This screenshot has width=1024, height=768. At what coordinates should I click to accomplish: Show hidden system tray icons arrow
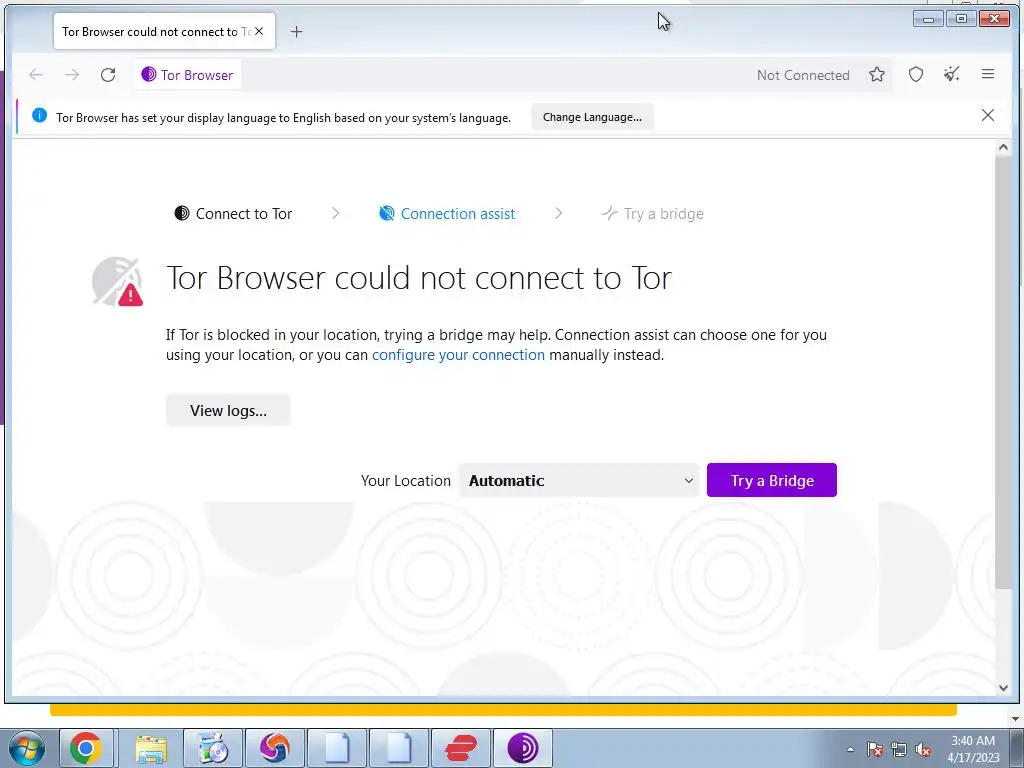(850, 749)
